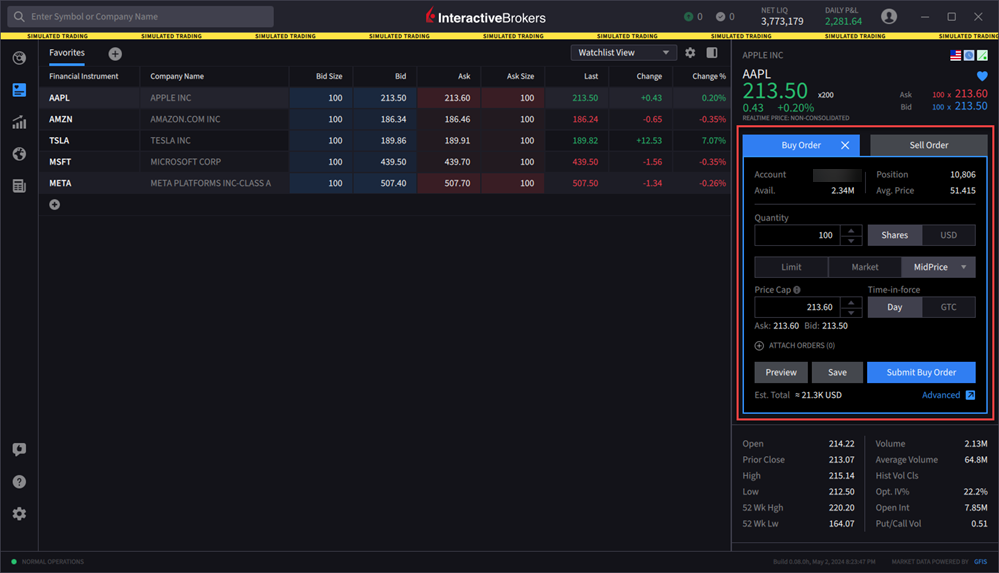
Task: Click AAPL bid price 213.50 cell
Action: [385, 98]
